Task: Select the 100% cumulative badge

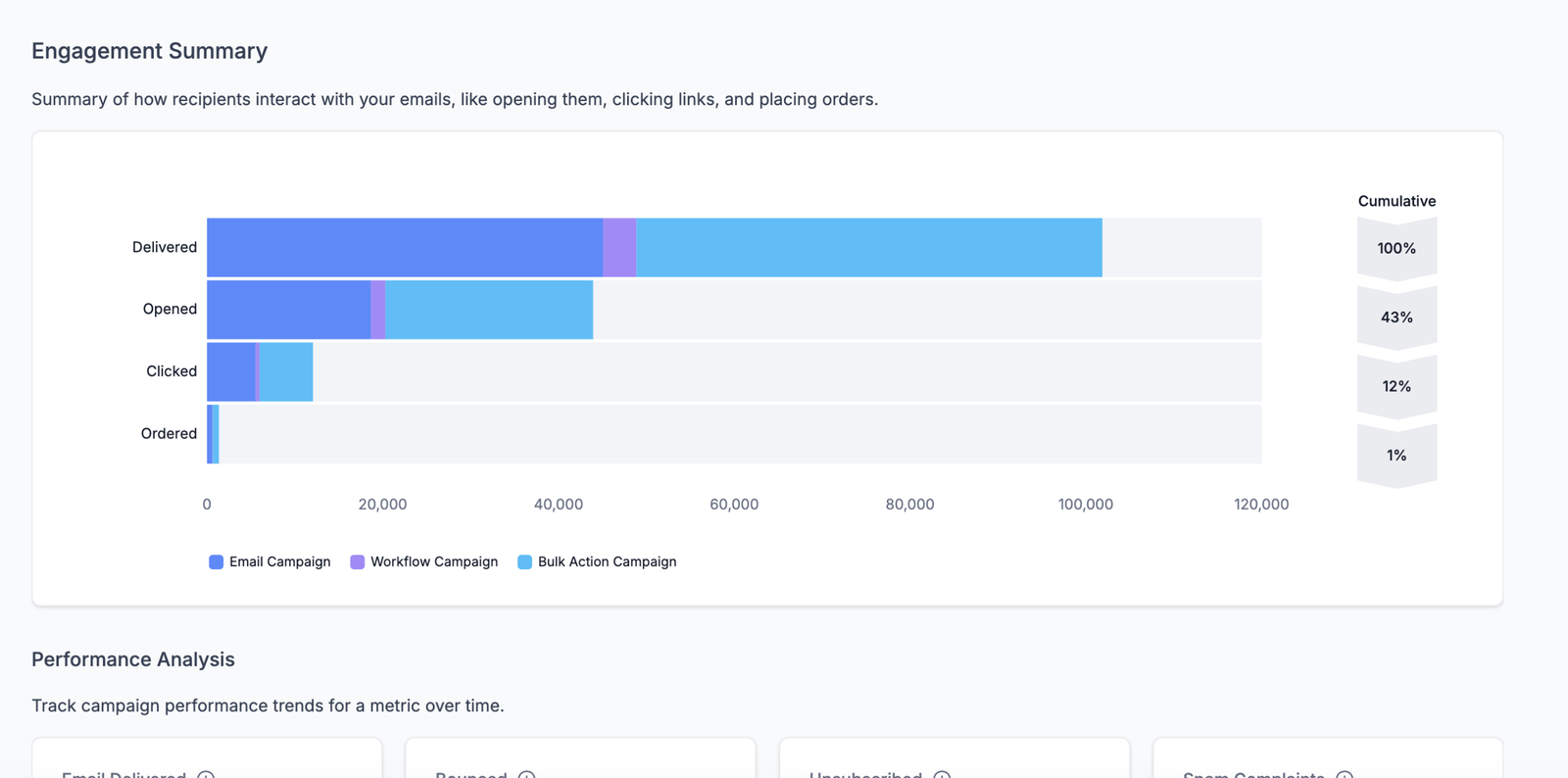Action: [1396, 248]
